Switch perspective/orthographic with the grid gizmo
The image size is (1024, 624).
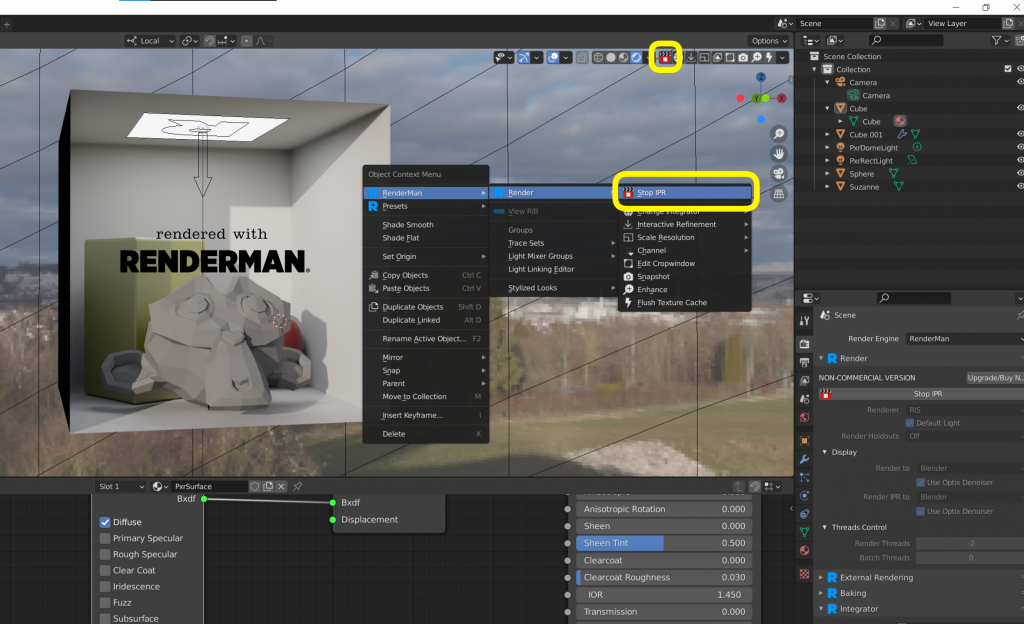click(x=778, y=194)
